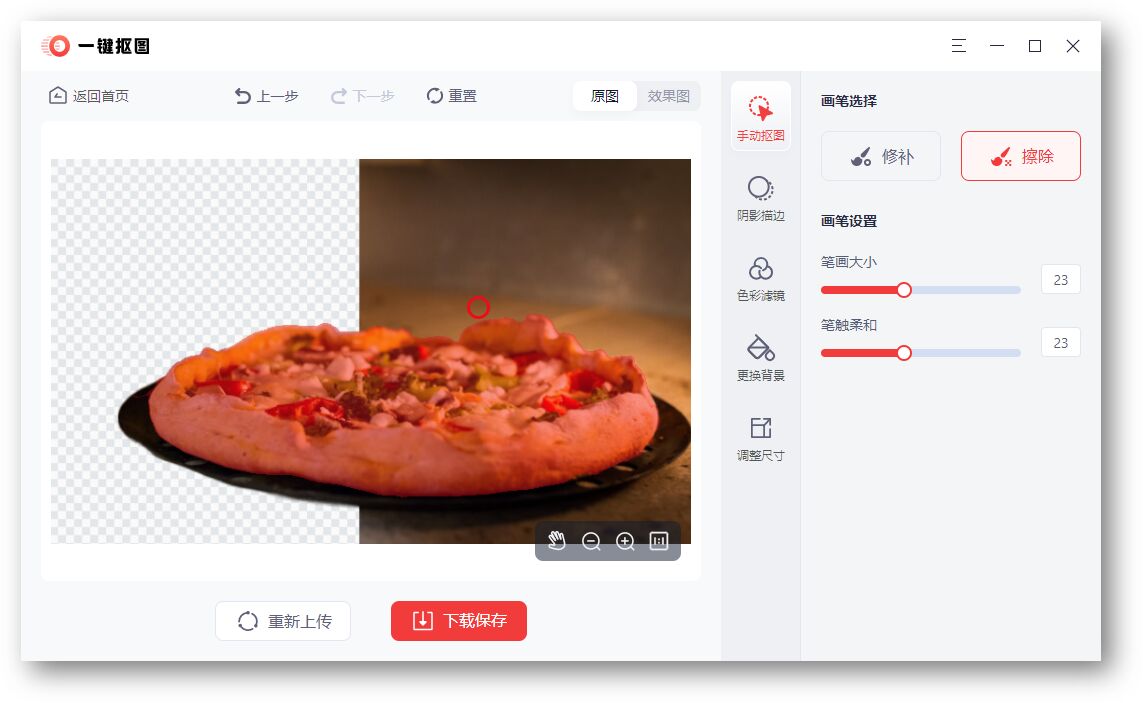The image size is (1143, 703).
Task: Click the 1:1 actual size icon
Action: click(659, 540)
